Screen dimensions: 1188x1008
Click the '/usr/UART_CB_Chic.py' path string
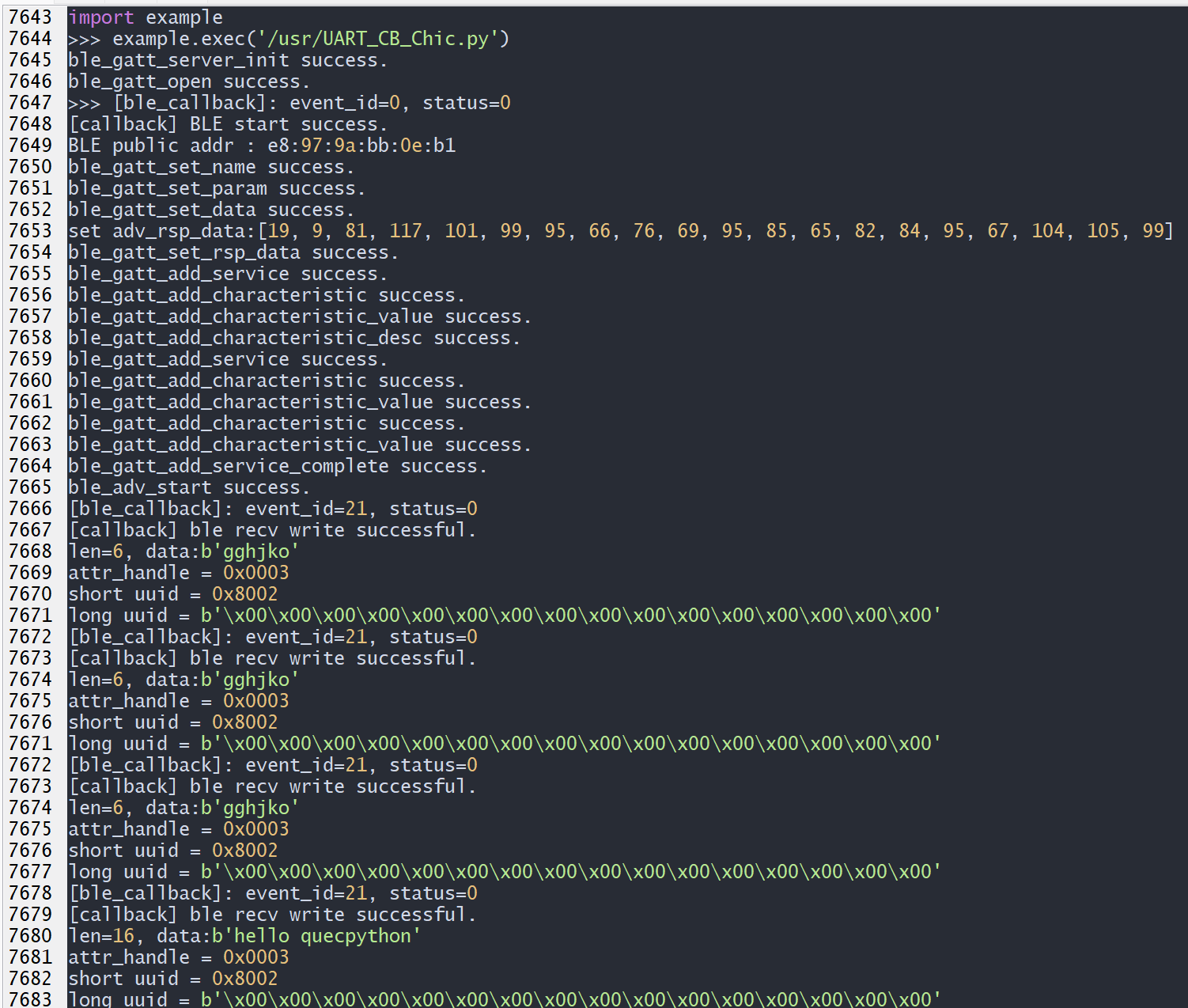click(x=378, y=39)
